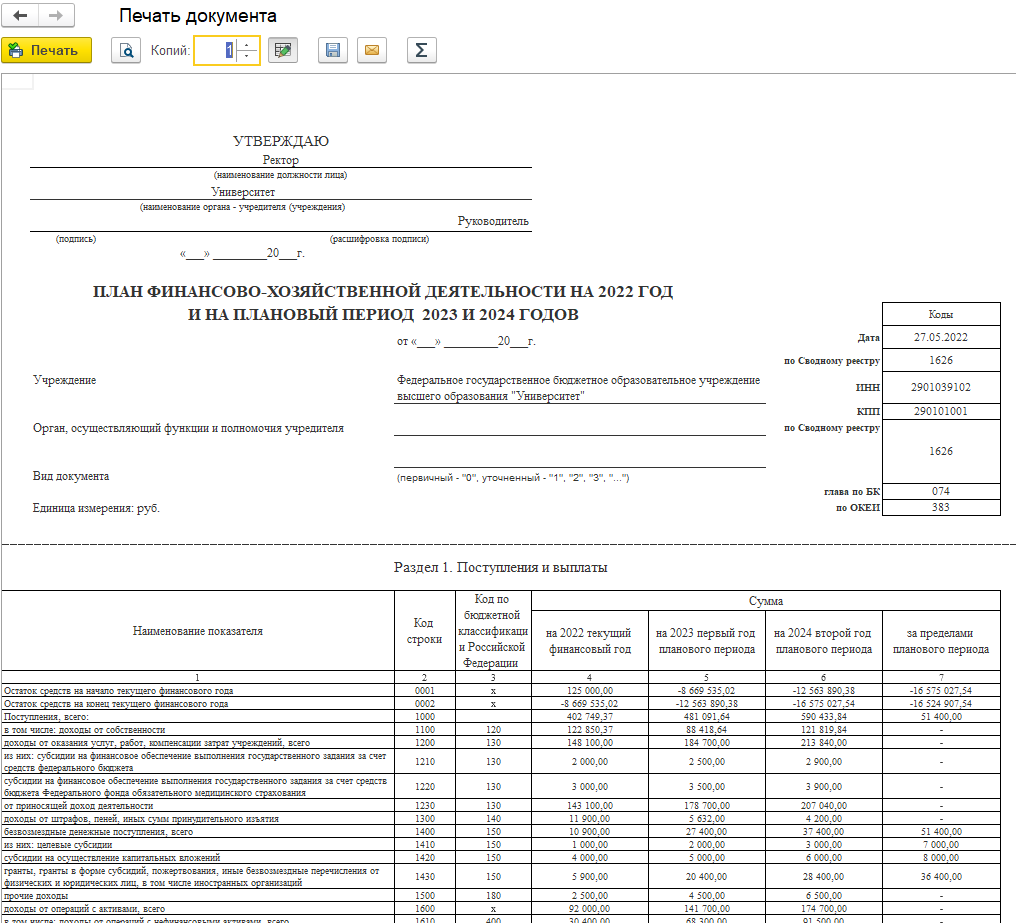Click cell value 143 100,00
The width and height of the screenshot is (1016, 923).
pyautogui.click(x=590, y=806)
